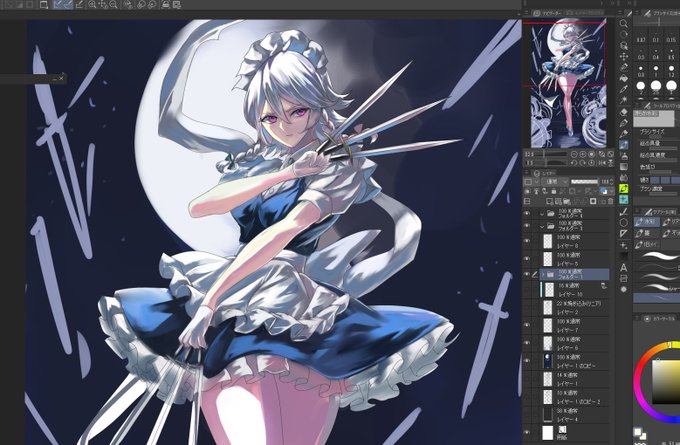680x445 pixels.
Task: Expand selected フォルダー 1 with its chevron
Action: (543, 275)
